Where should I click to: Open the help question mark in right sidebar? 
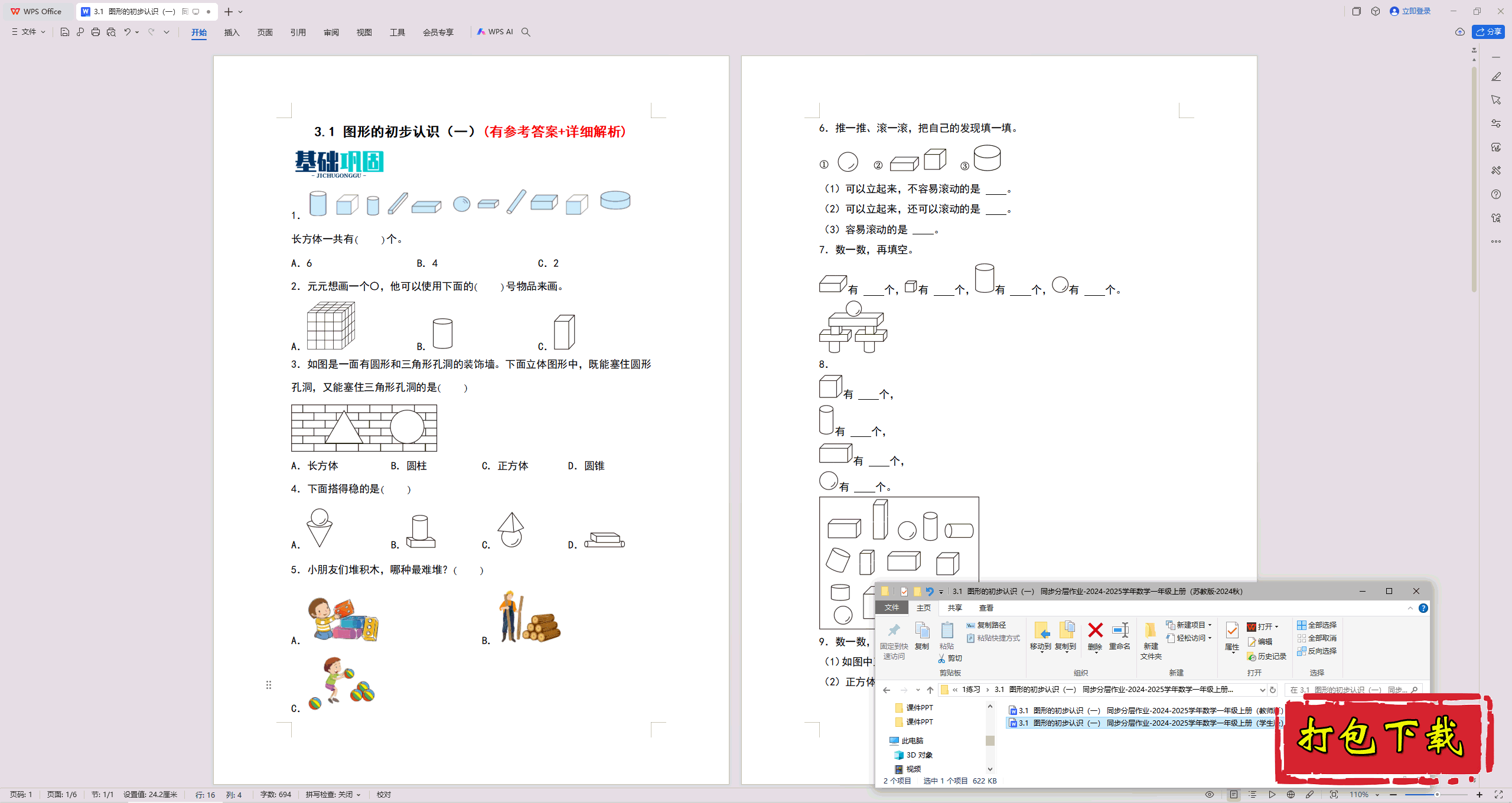tap(1496, 194)
